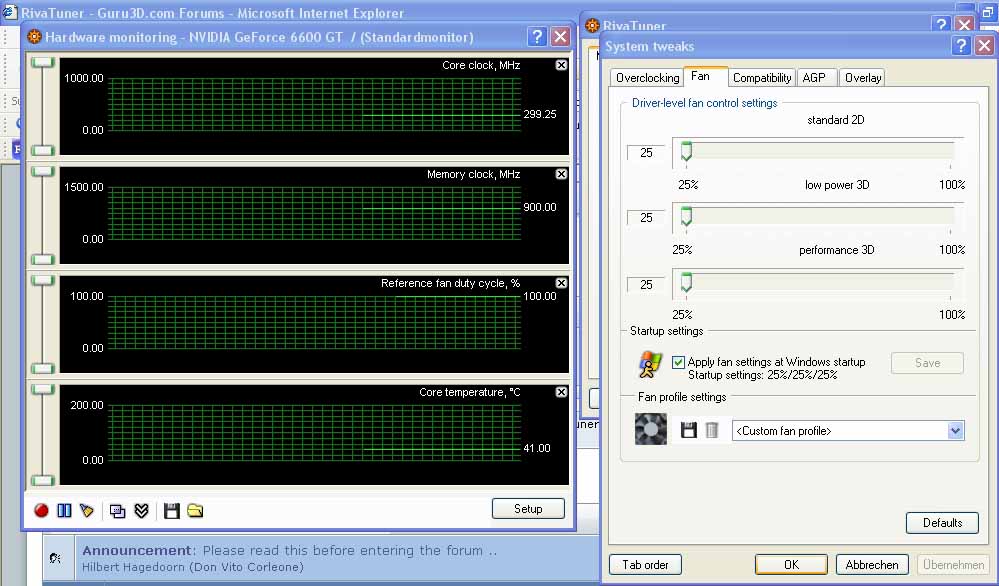
Task: Save the fan profile with the floppy icon
Action: coord(688,430)
